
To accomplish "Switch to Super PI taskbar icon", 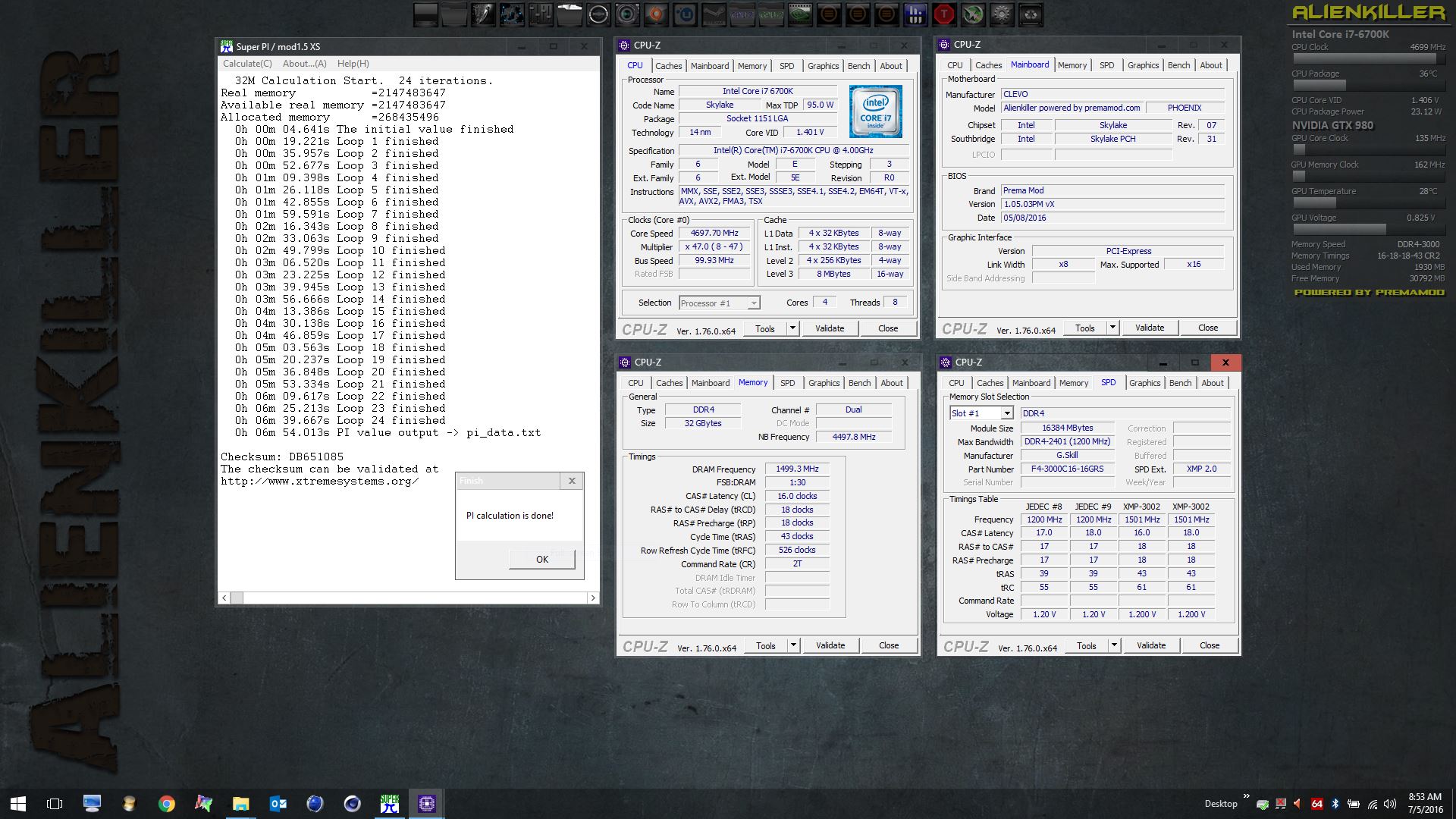I will tap(390, 804).
